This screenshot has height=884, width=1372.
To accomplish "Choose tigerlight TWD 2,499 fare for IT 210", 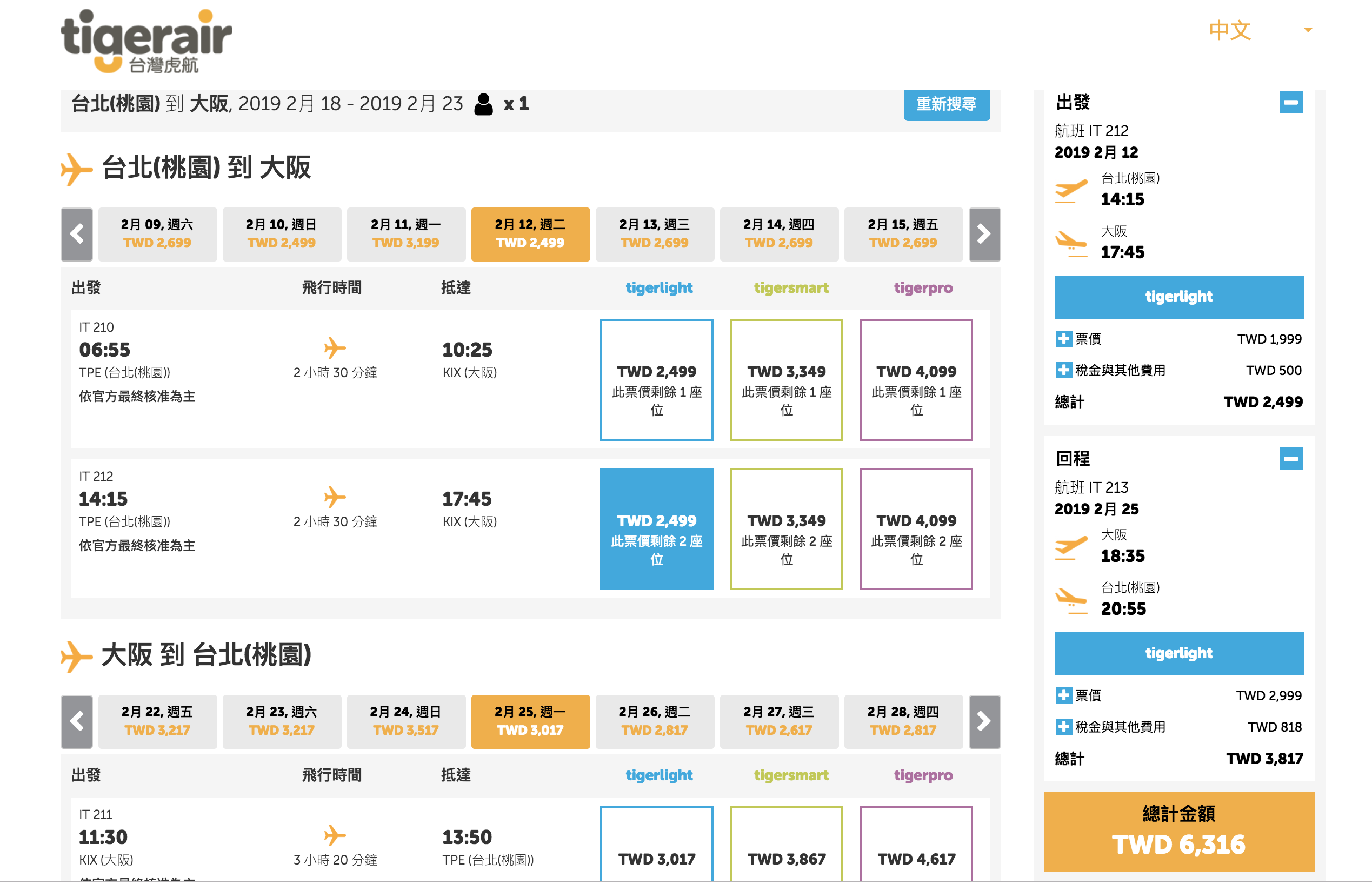I will point(656,379).
